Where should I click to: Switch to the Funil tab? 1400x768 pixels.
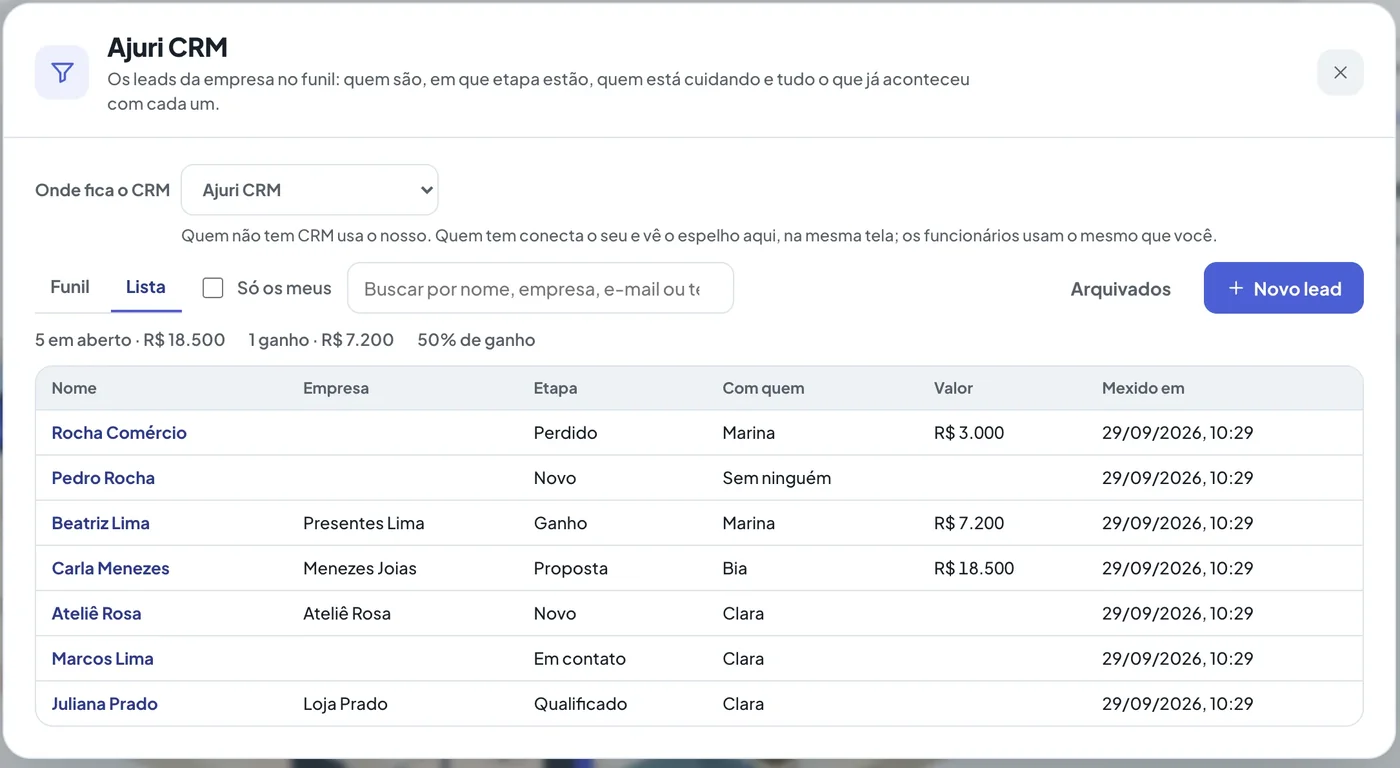pos(70,287)
